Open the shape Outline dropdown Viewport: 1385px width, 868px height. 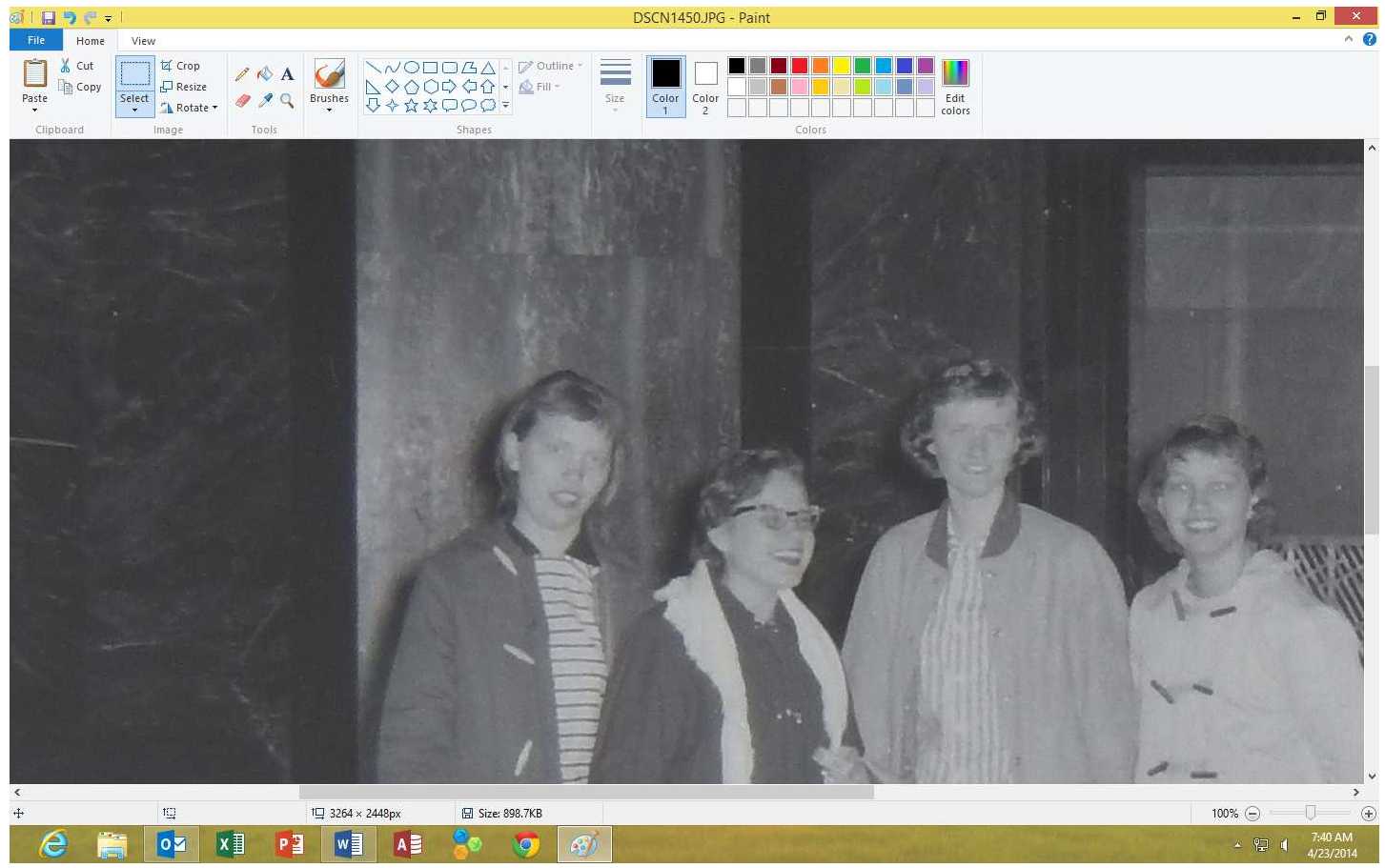[550, 66]
